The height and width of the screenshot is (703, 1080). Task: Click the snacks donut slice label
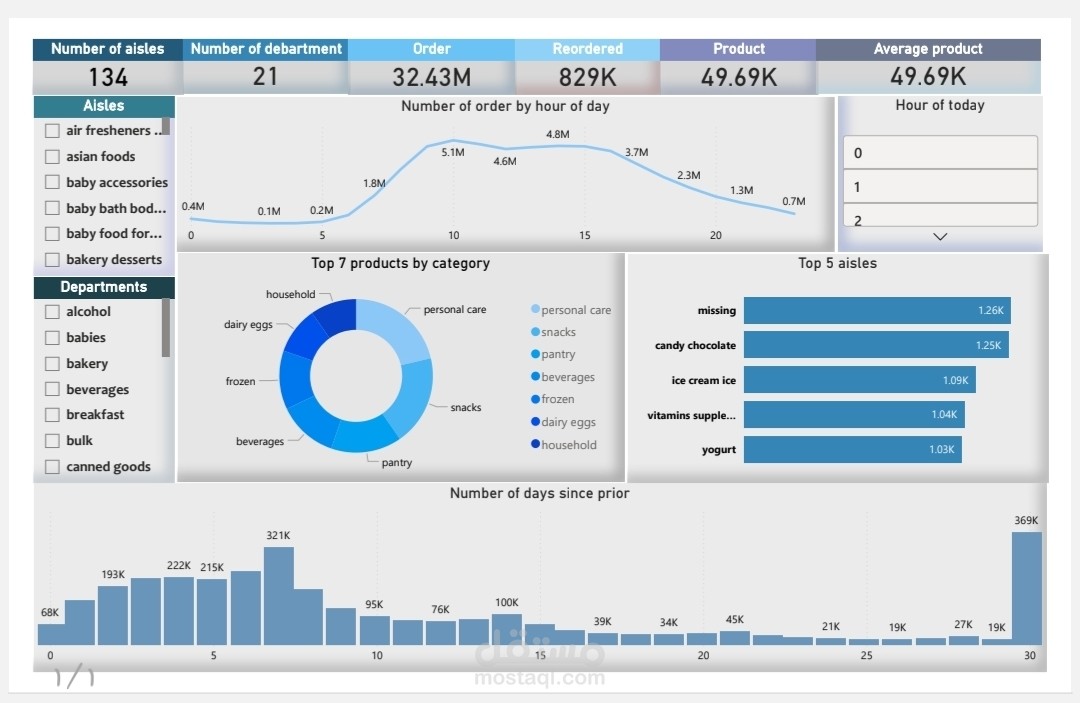coord(466,408)
